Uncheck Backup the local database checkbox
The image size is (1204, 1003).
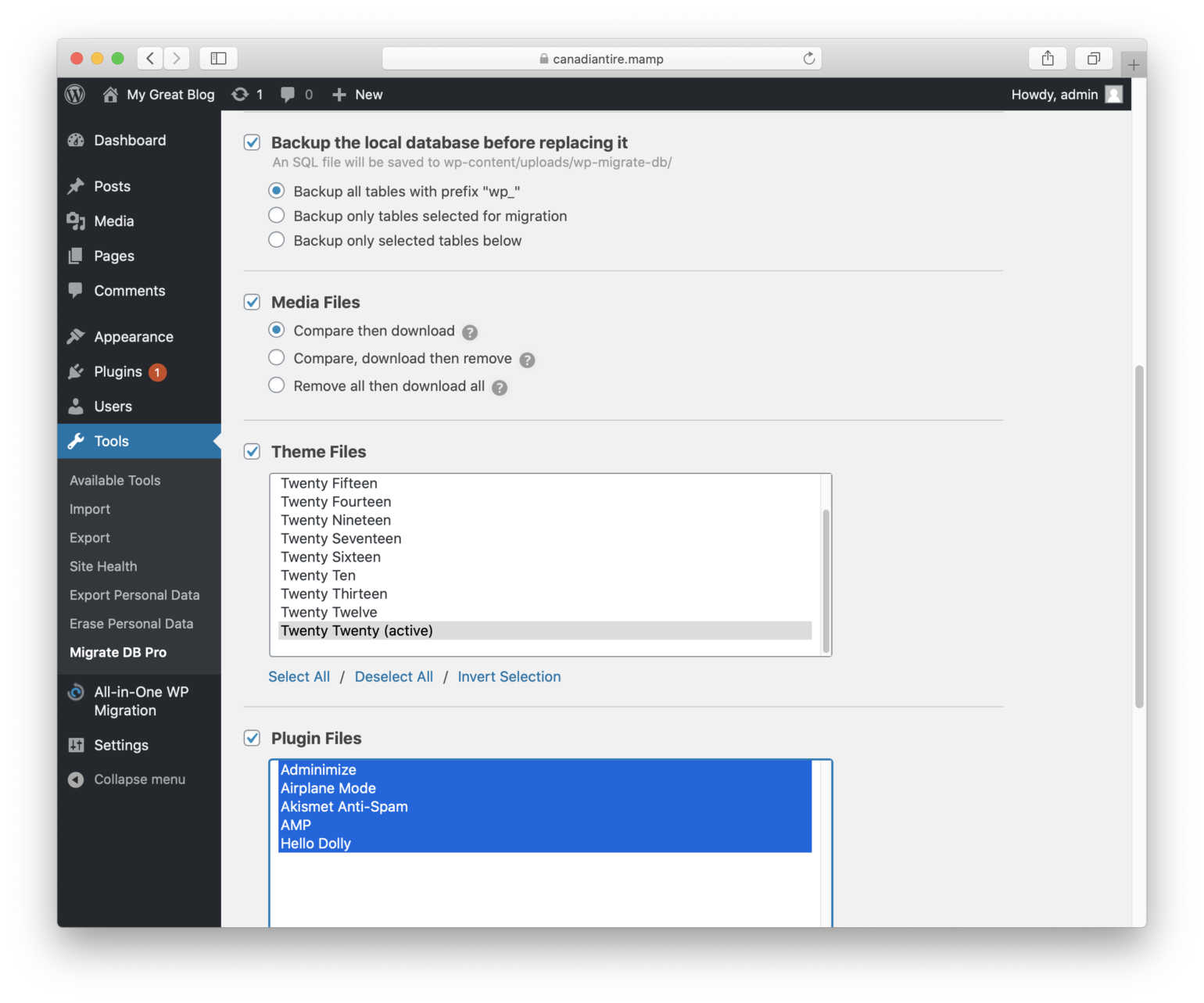pos(252,142)
